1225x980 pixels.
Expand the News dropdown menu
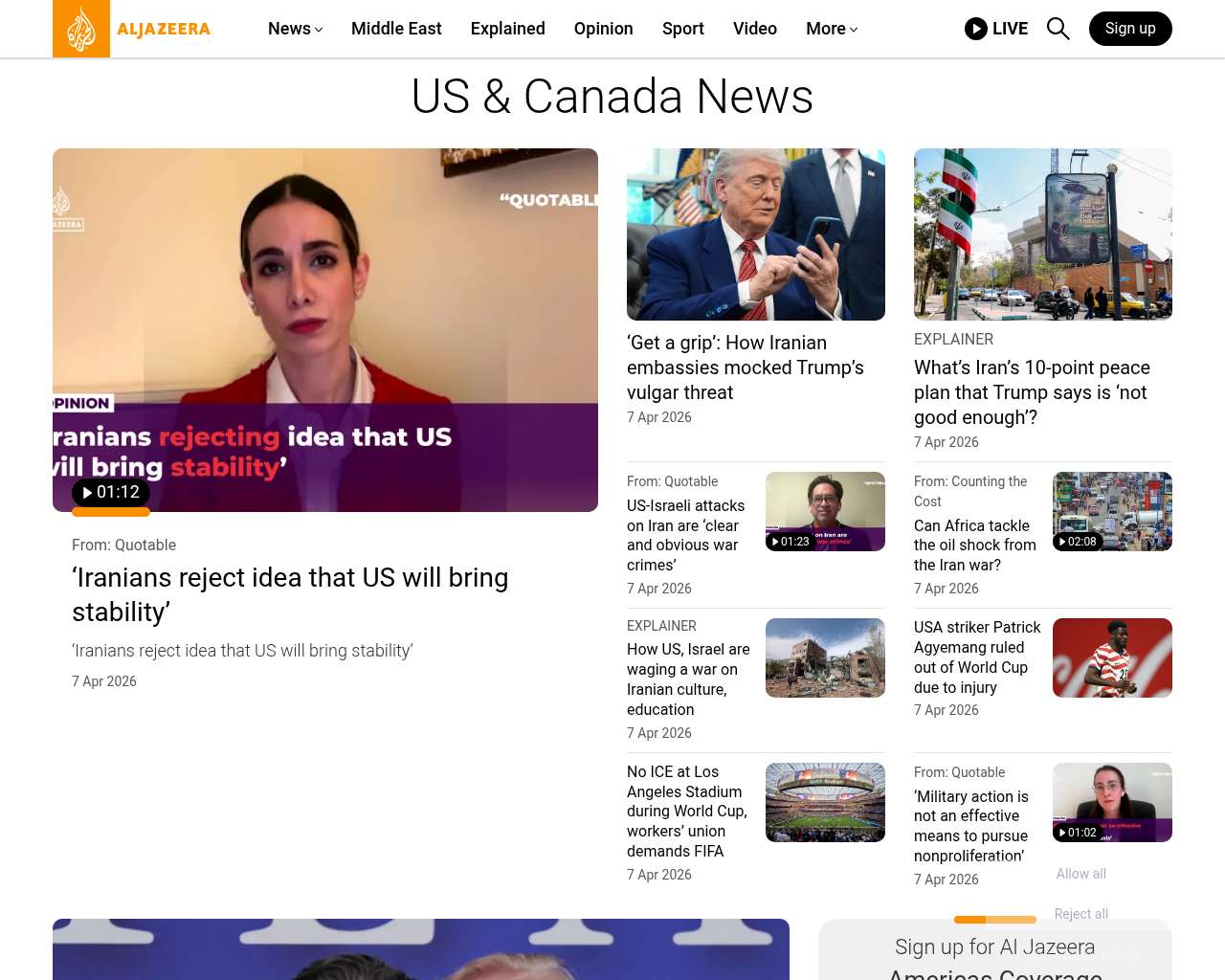(295, 29)
